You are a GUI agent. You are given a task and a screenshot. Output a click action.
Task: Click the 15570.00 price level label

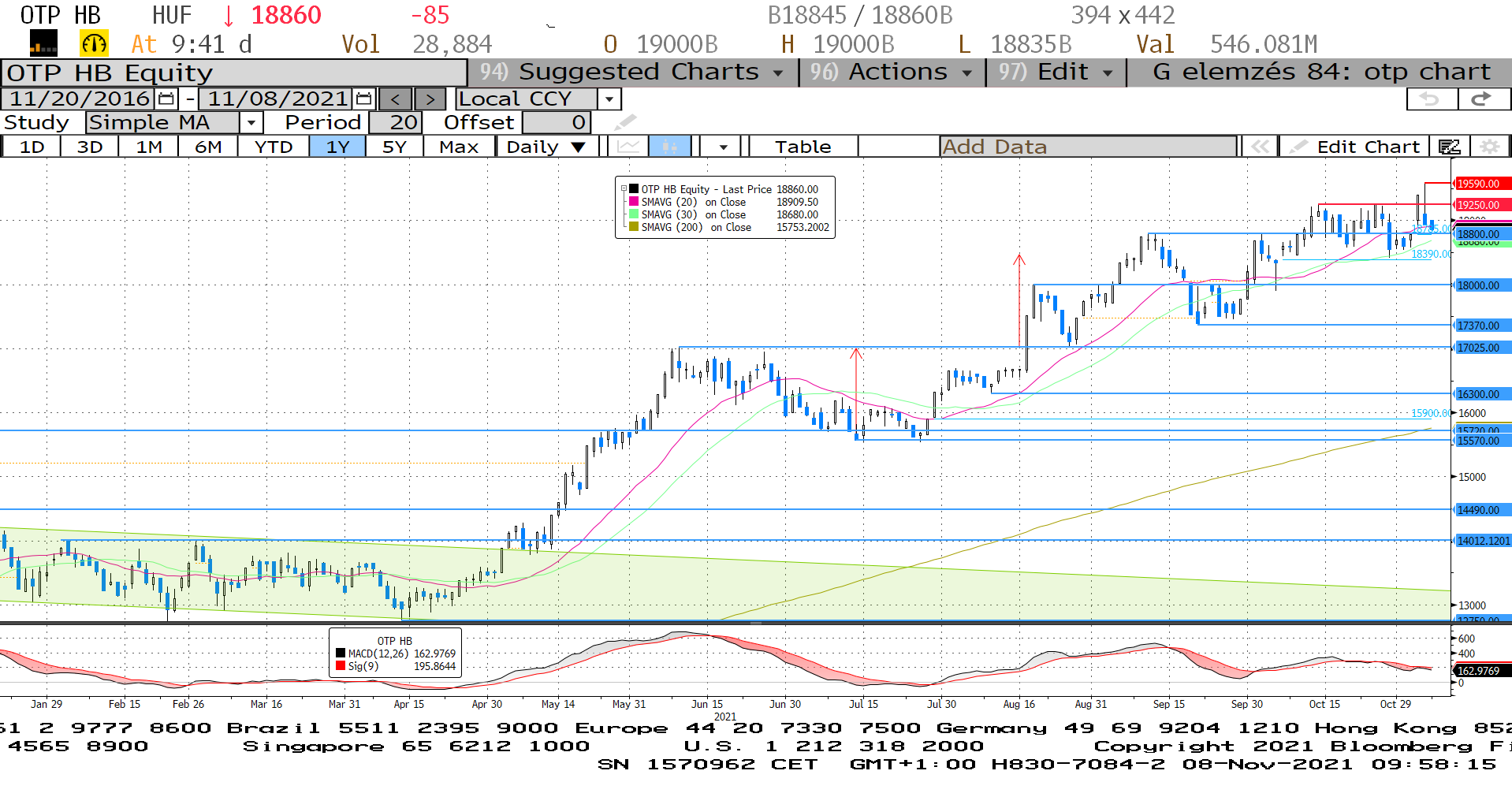1482,441
